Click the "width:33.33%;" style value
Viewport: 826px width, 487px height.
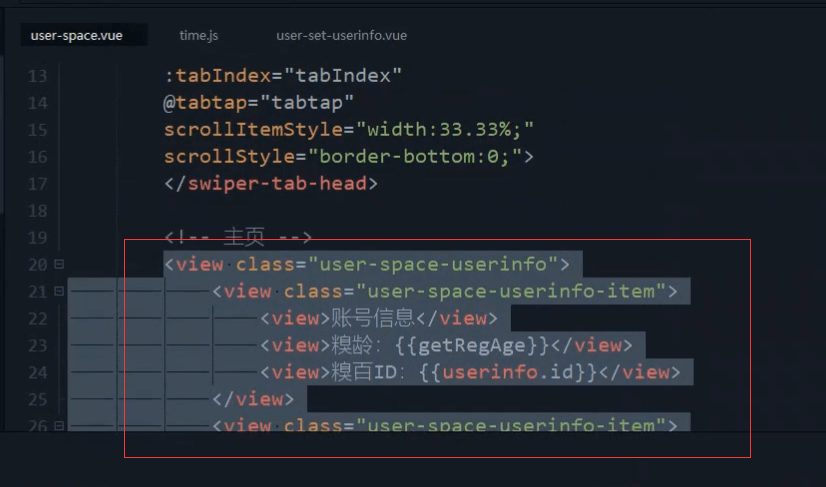(445, 130)
